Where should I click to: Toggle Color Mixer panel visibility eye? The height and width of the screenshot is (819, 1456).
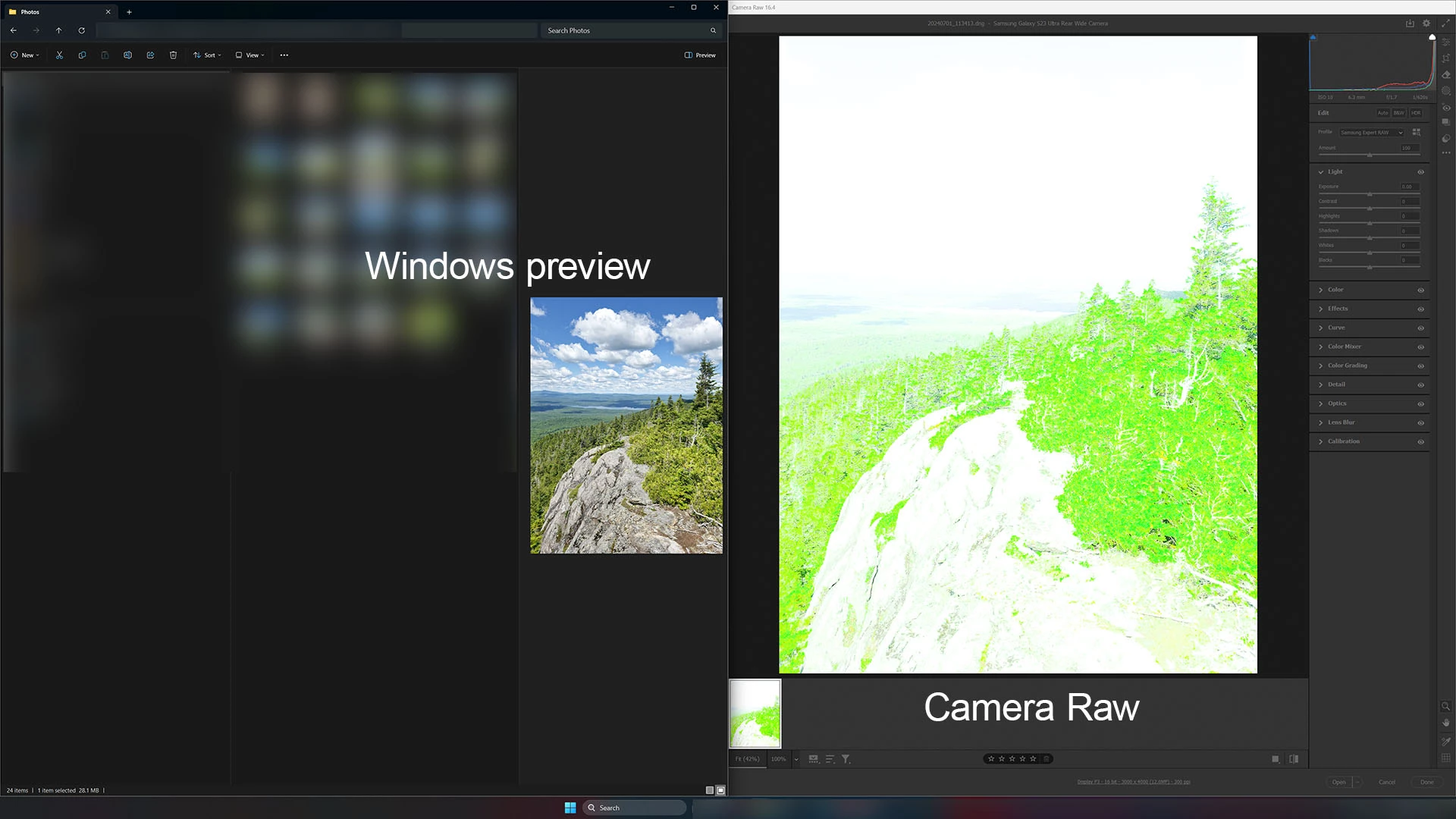(1420, 347)
